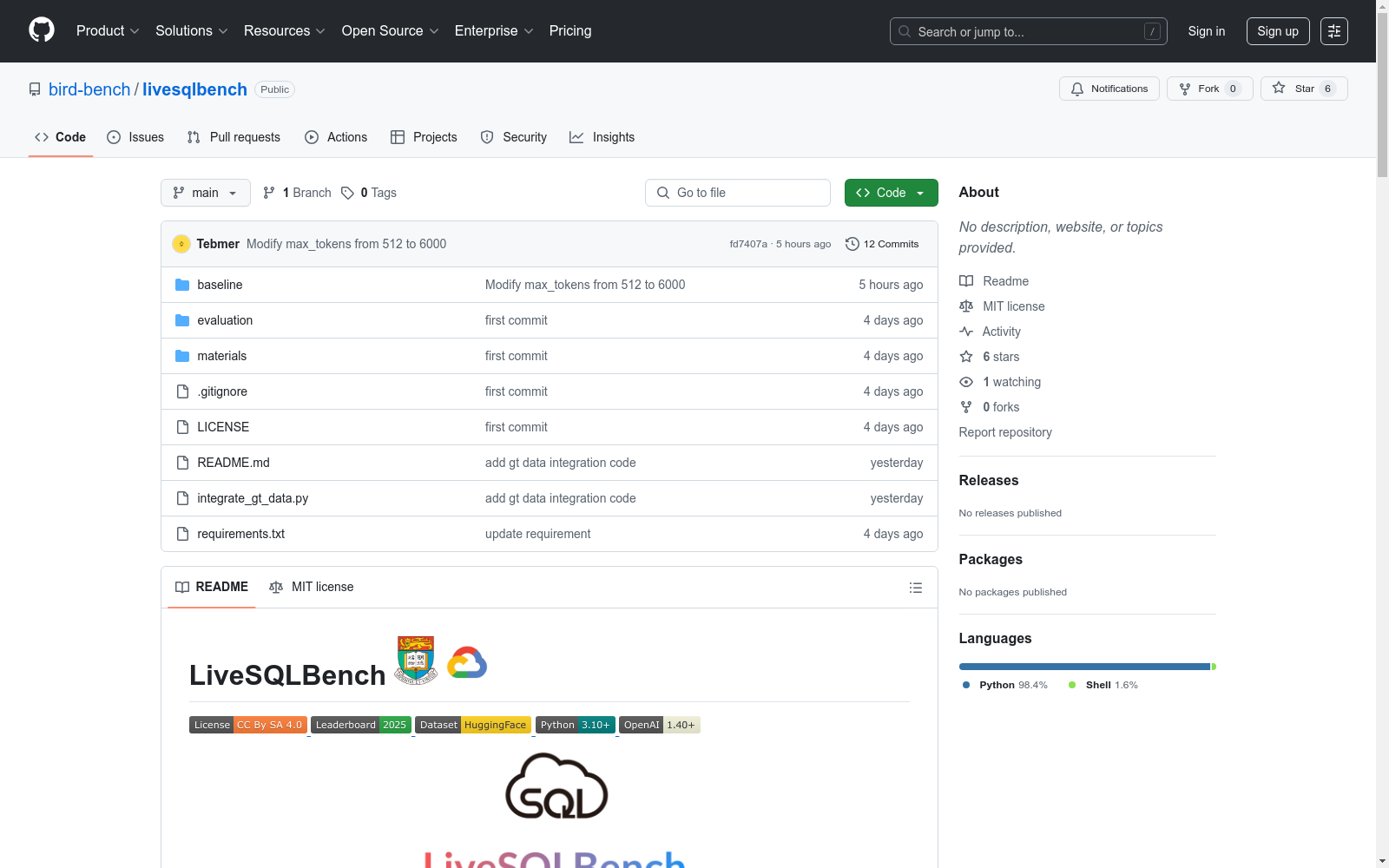
Task: Click the tag icon beside 0 Tags
Action: (x=347, y=193)
